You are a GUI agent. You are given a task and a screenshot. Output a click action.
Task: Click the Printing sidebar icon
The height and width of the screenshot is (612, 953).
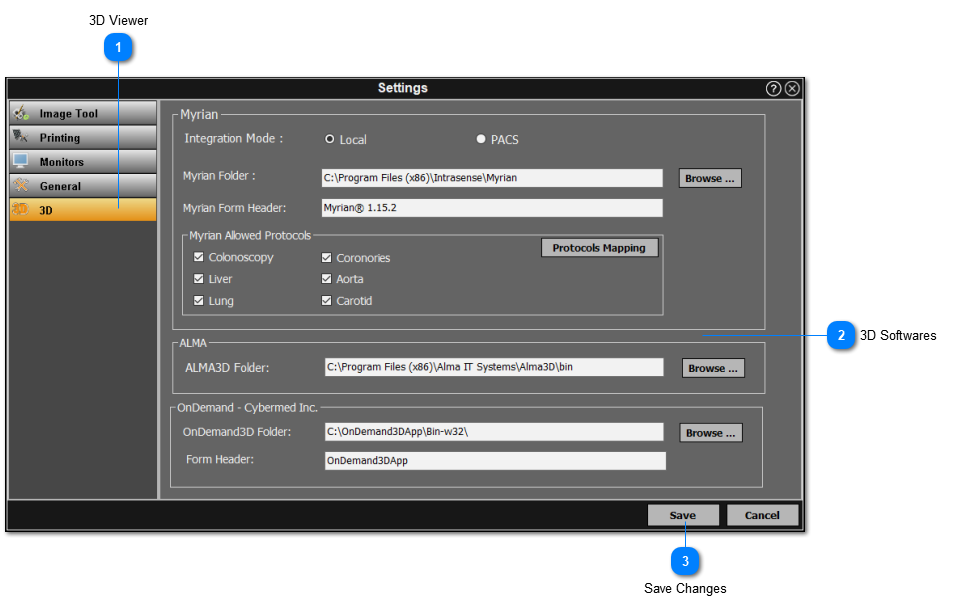pos(22,137)
